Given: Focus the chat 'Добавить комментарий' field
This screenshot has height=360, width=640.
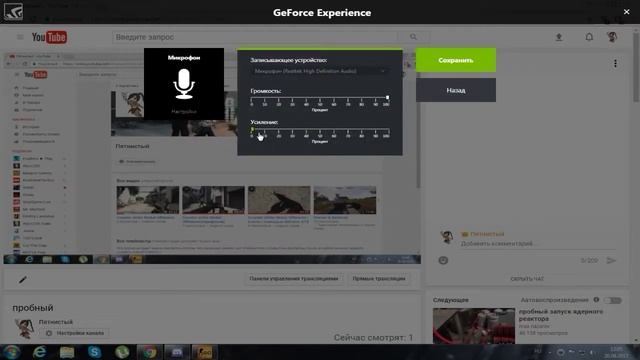Looking at the screenshot, I should click(537, 244).
